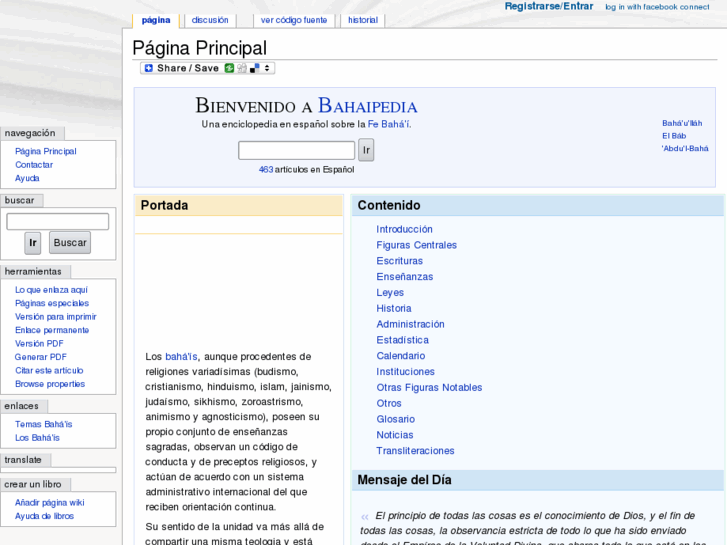
Task: Open Noticias in Contenido
Action: pyautogui.click(x=395, y=435)
